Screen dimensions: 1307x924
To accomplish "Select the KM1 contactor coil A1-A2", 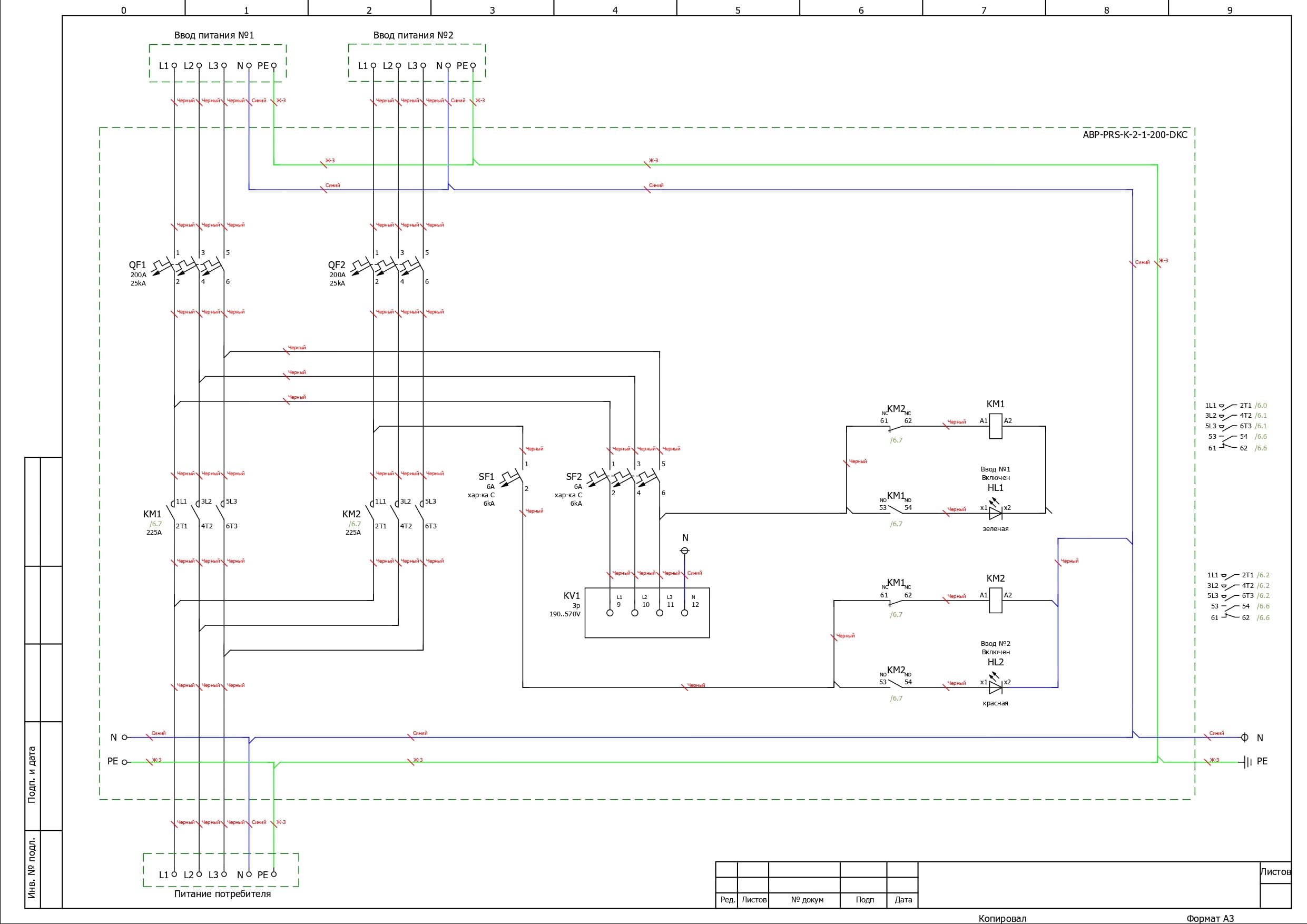I will [995, 426].
